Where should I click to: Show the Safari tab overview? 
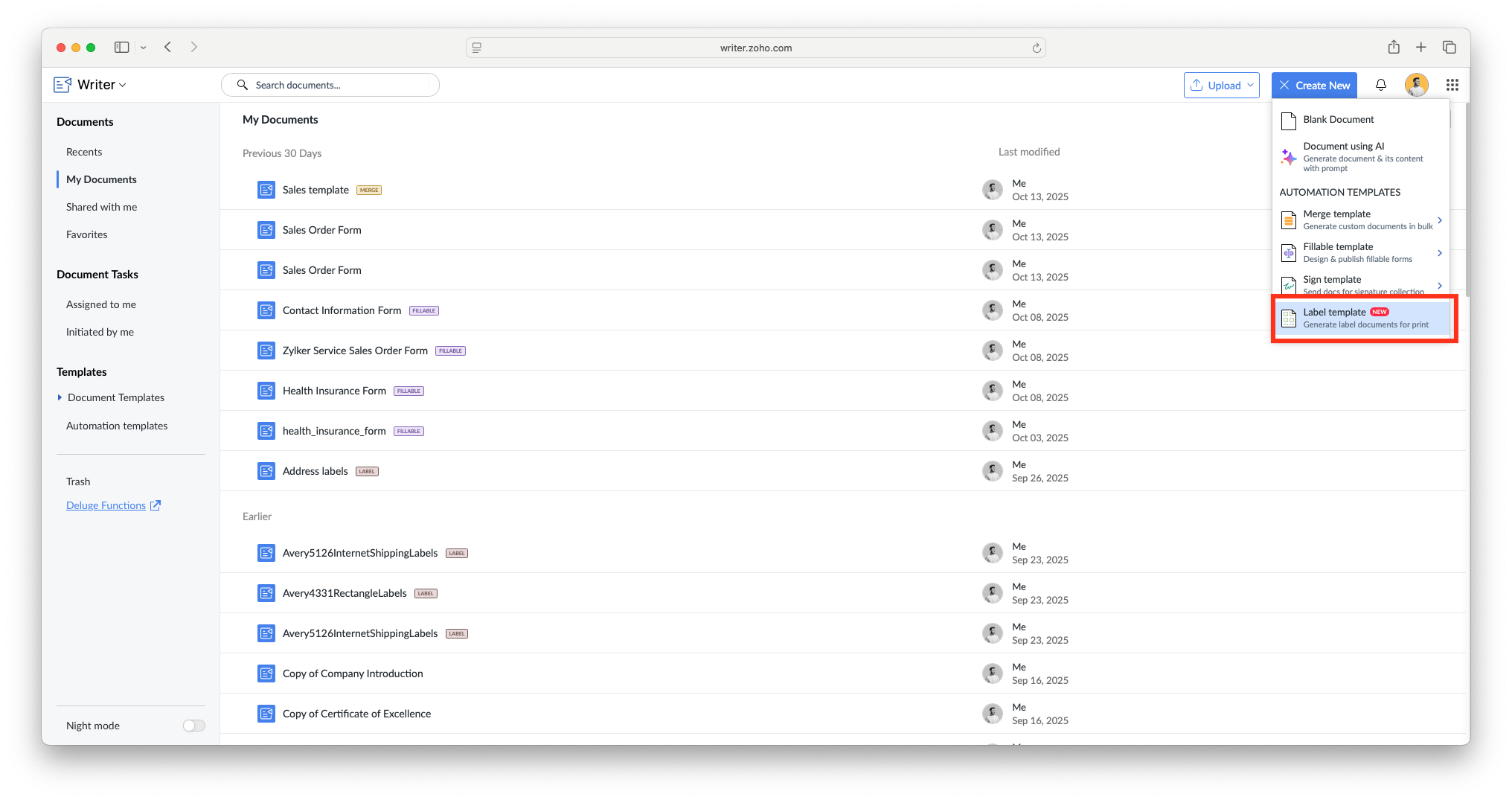pos(1449,47)
